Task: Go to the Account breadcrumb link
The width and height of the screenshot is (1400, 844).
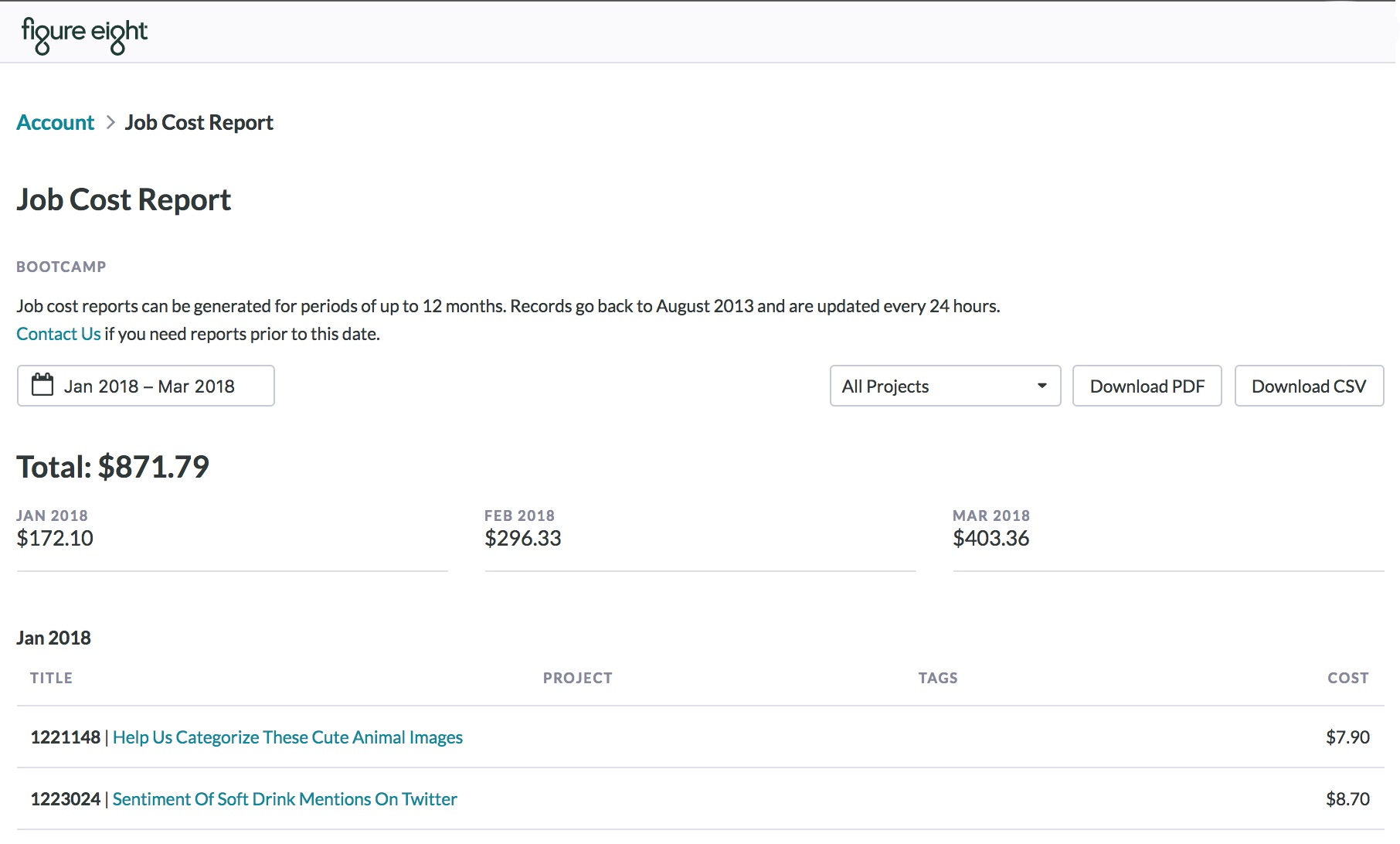Action: pos(56,123)
